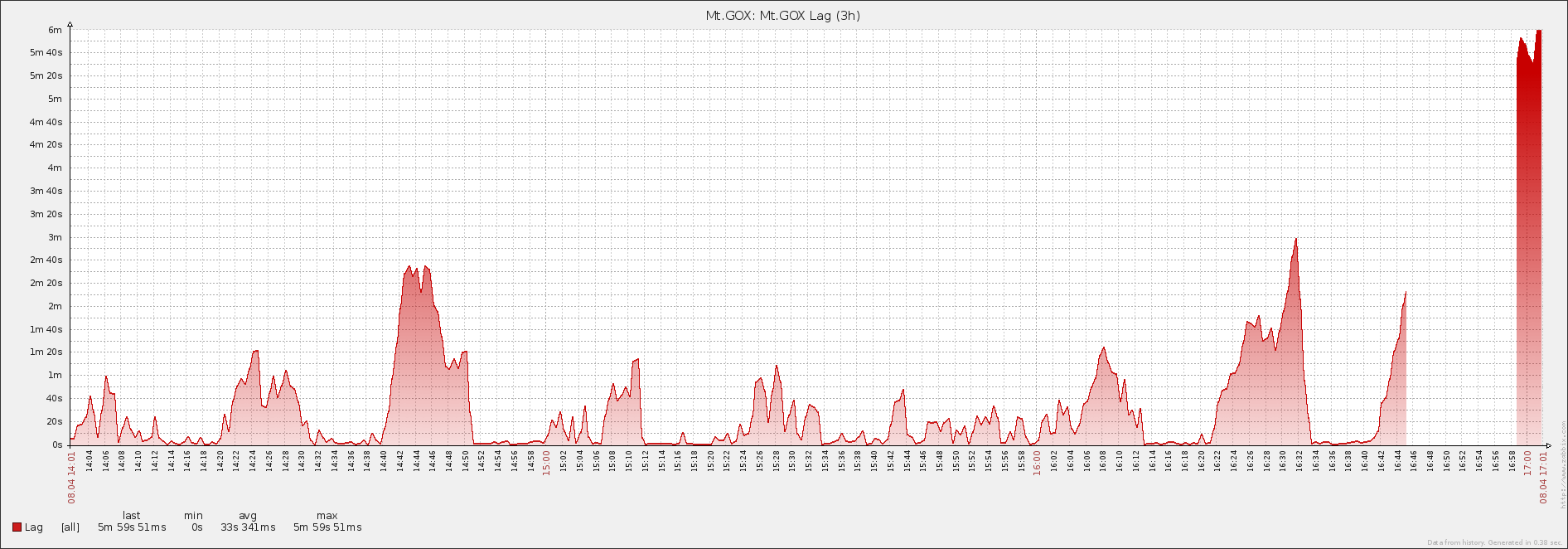The width and height of the screenshot is (1568, 549).
Task: Click the "0s" y-axis label
Action: point(57,445)
